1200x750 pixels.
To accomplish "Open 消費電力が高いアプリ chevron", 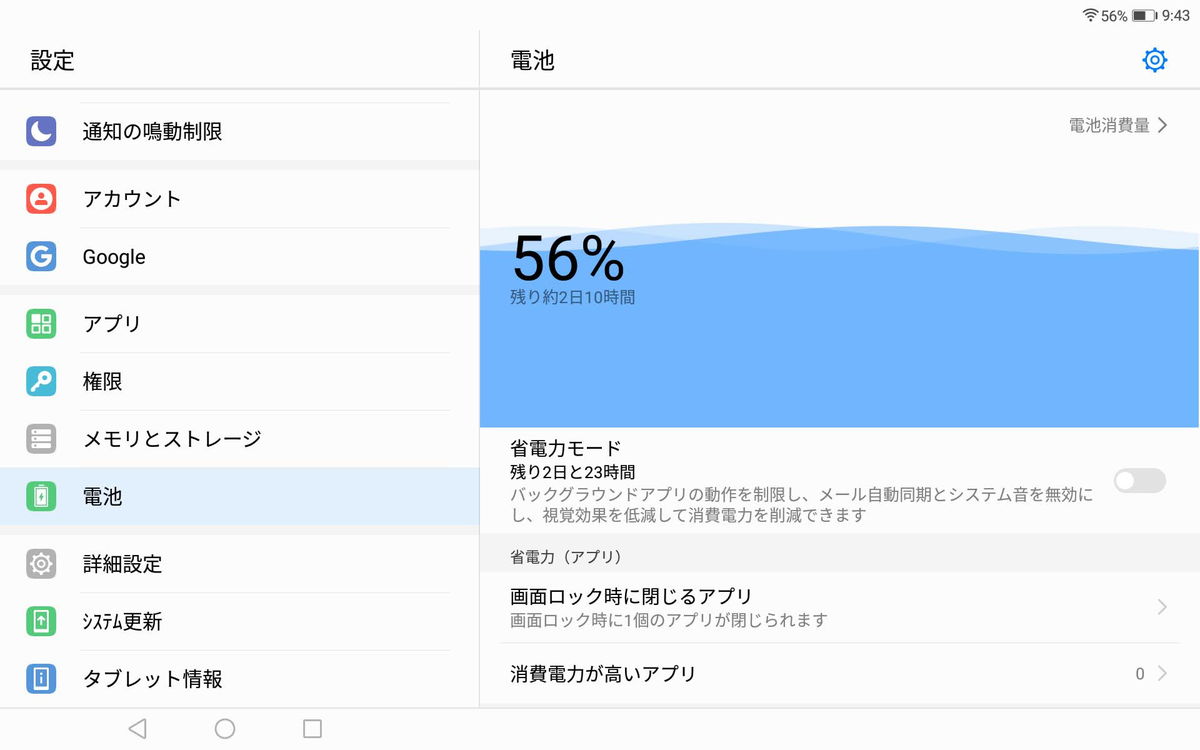I will pyautogui.click(x=1162, y=674).
